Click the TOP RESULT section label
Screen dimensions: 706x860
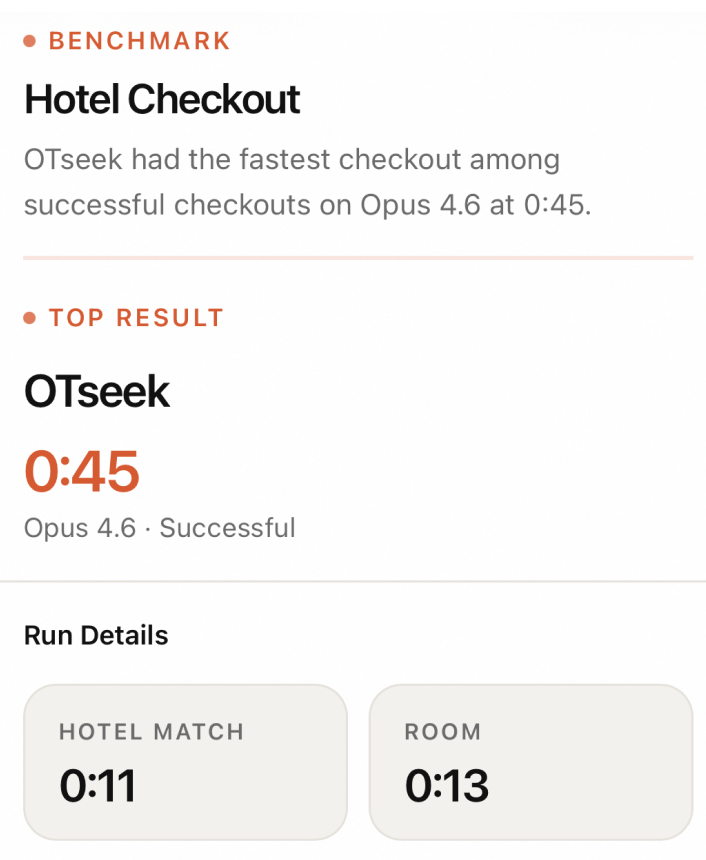click(136, 318)
